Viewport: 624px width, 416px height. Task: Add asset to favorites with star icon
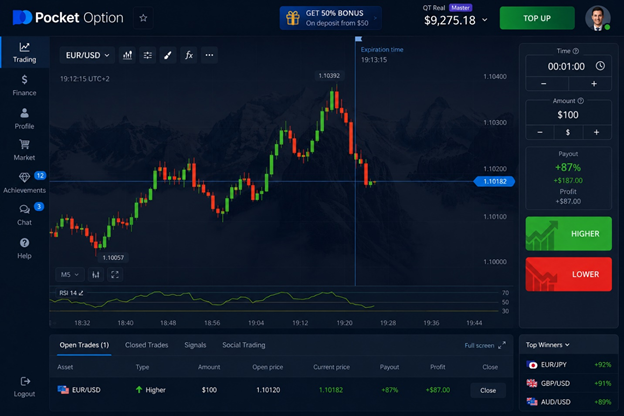(143, 18)
